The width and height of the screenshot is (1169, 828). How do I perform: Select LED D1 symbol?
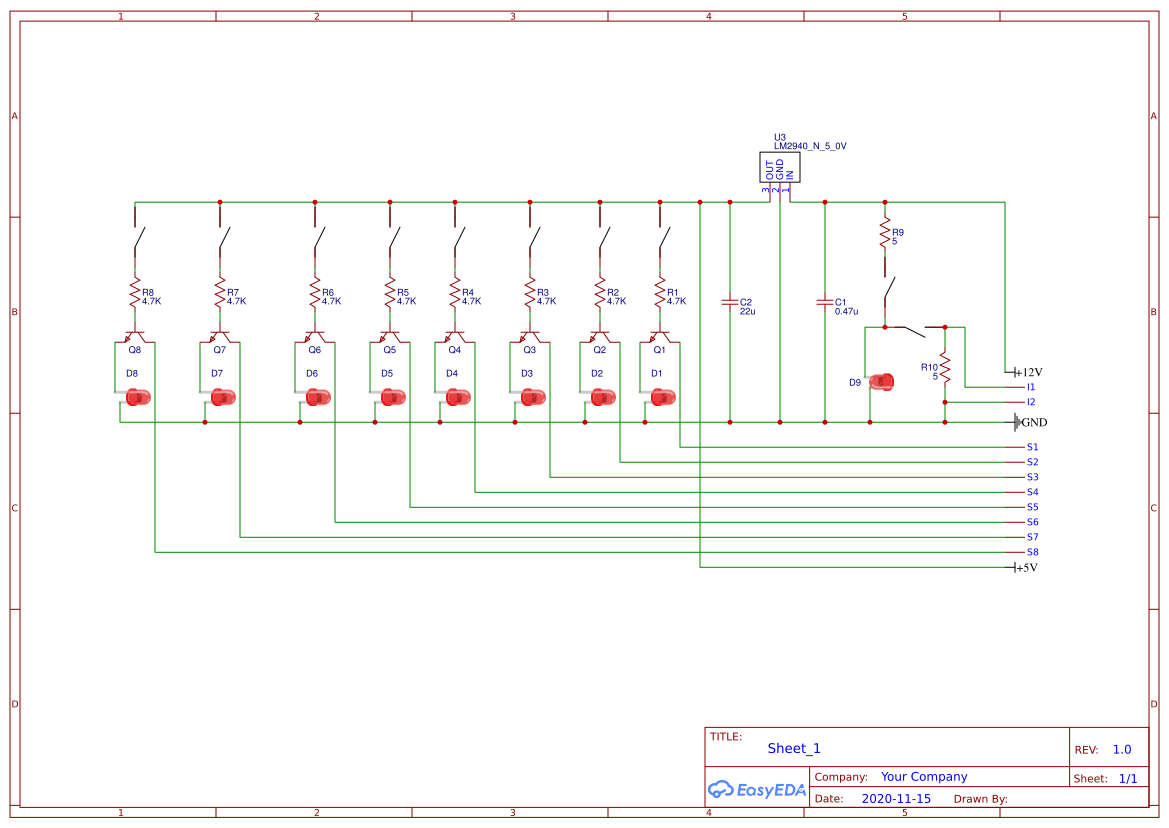point(662,397)
